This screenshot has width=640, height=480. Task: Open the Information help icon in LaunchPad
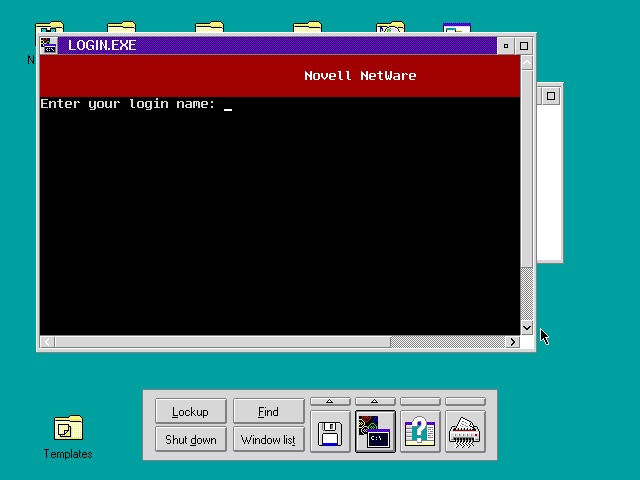420,432
